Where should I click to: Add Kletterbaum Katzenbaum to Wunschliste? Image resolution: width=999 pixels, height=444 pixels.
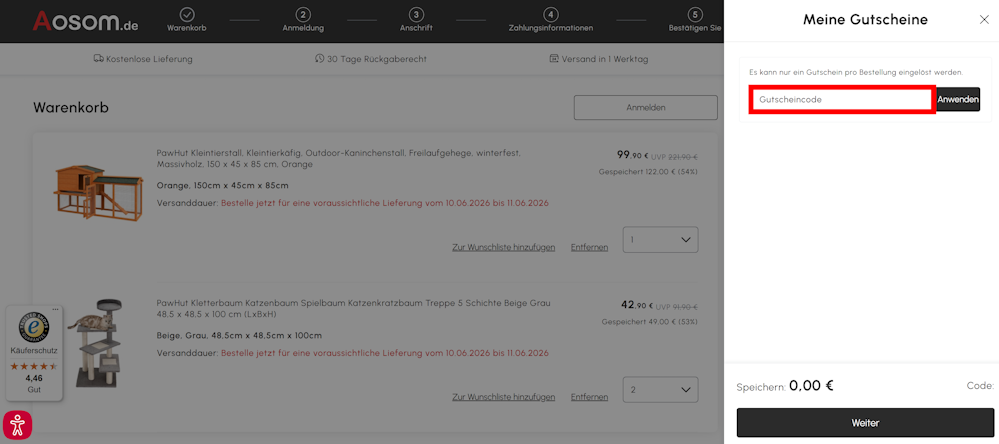[503, 397]
